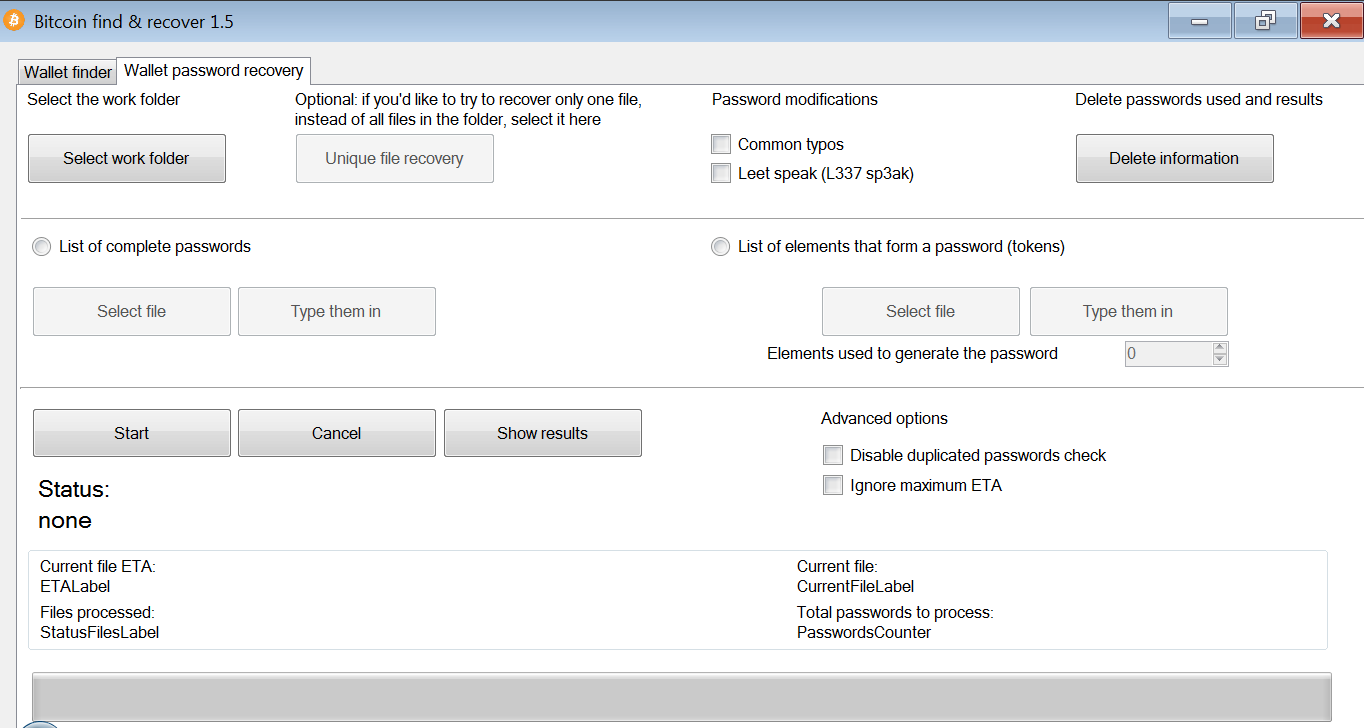The image size is (1364, 728).
Task: Click Type them in under tokens list
Action: coord(1129,311)
